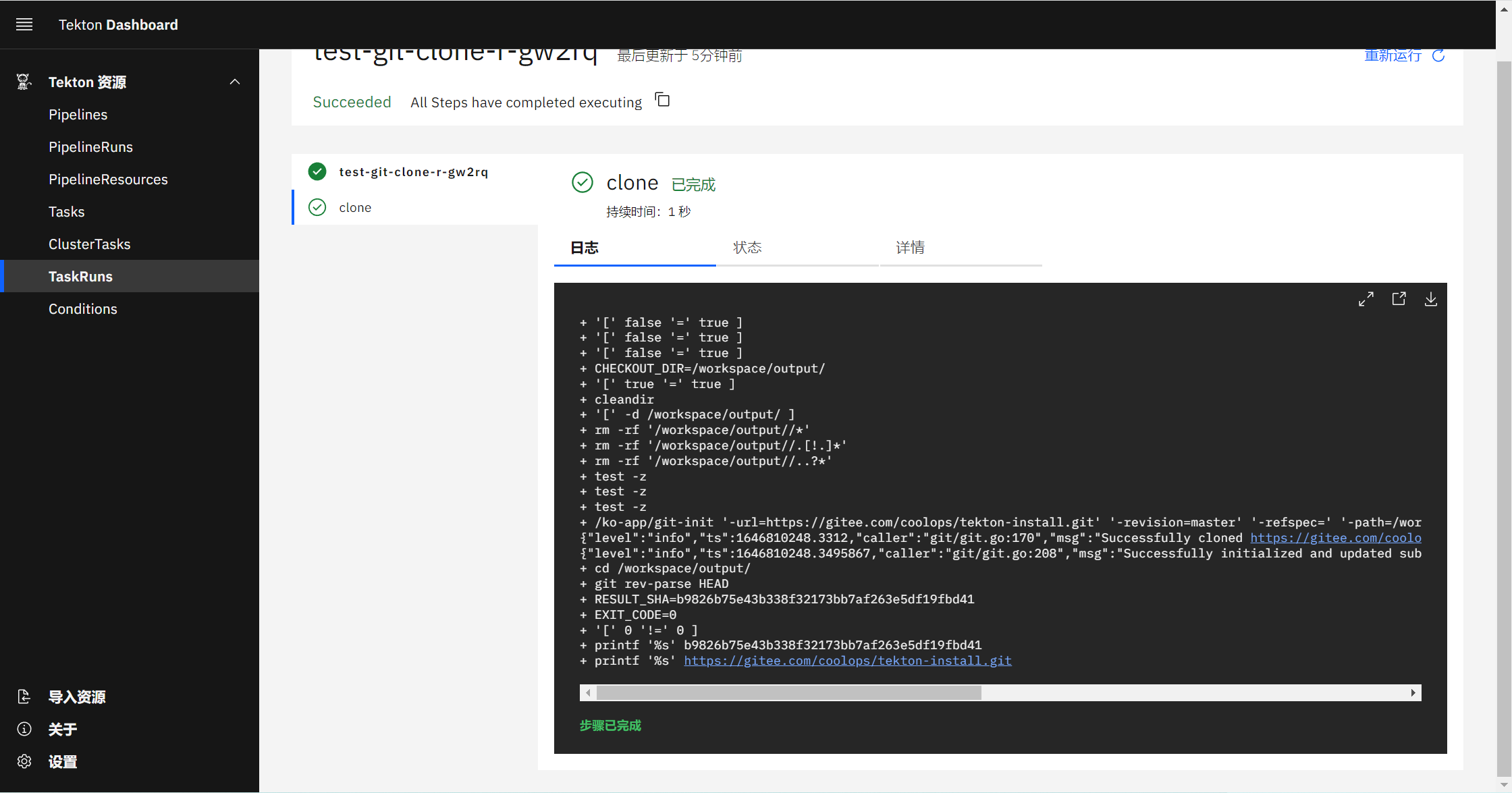Viewport: 1512px width, 793px height.
Task: Open the 关于 about page
Action: [x=63, y=730]
